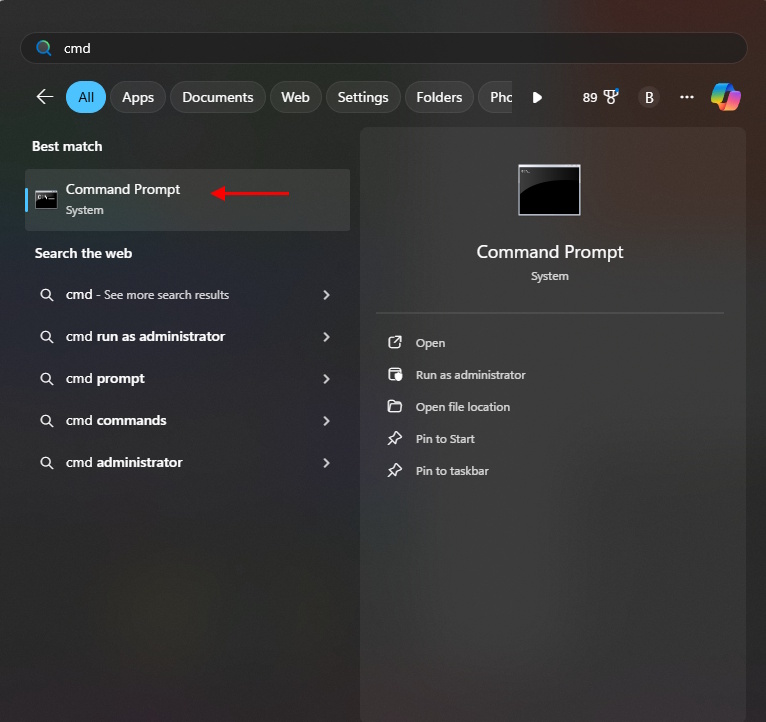Click search icon beside 'cmd commands' suggestion
The image size is (766, 722).
point(47,421)
